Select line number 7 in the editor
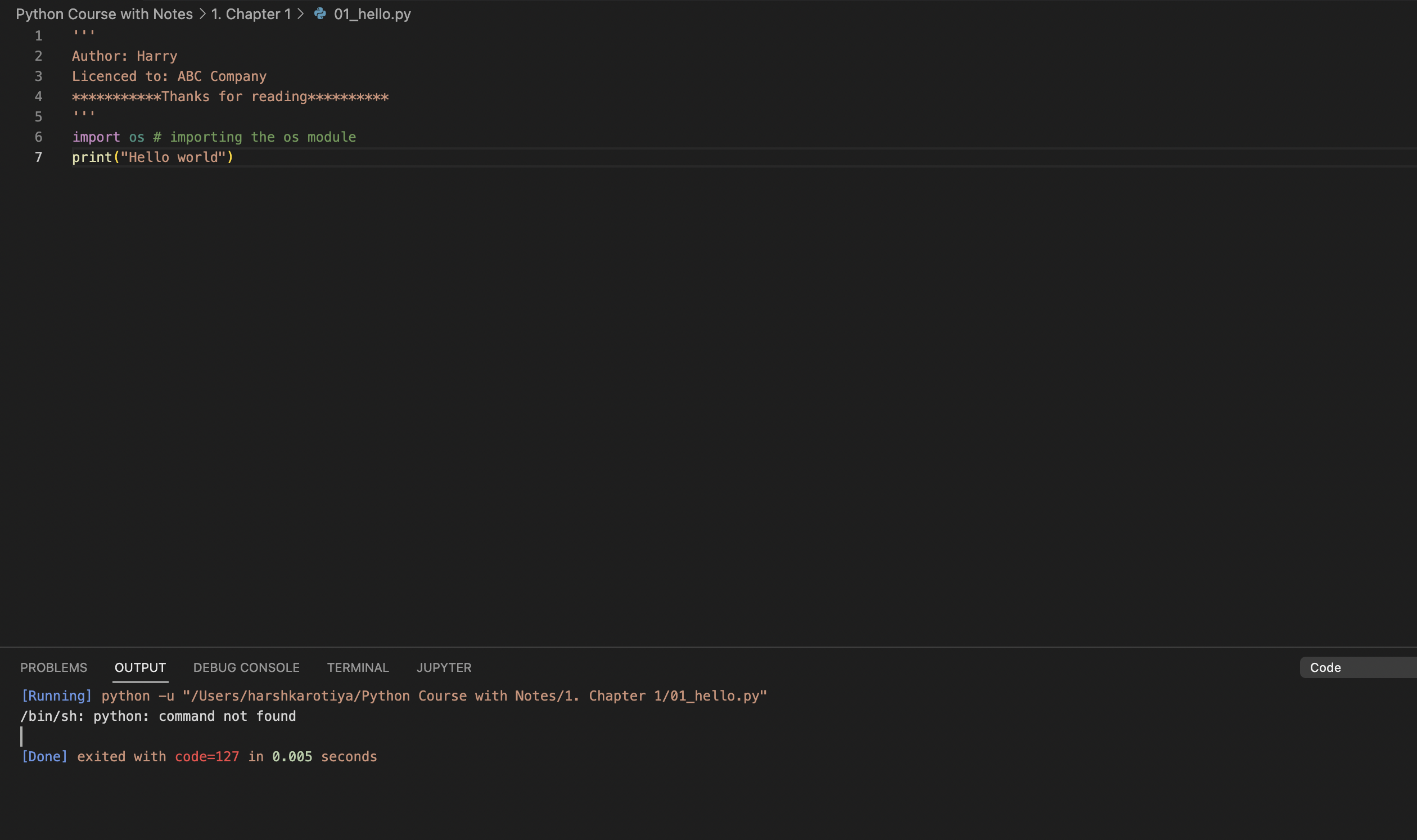This screenshot has height=840, width=1417. coord(38,157)
